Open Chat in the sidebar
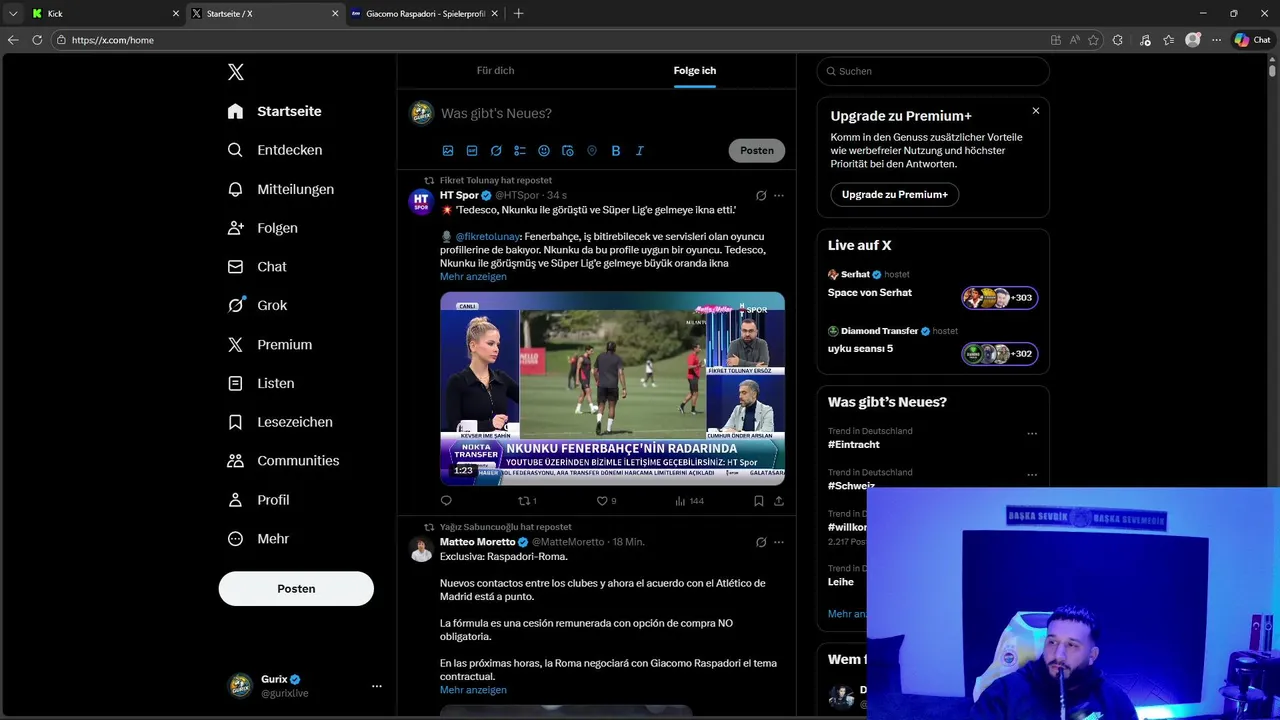 tap(256, 267)
